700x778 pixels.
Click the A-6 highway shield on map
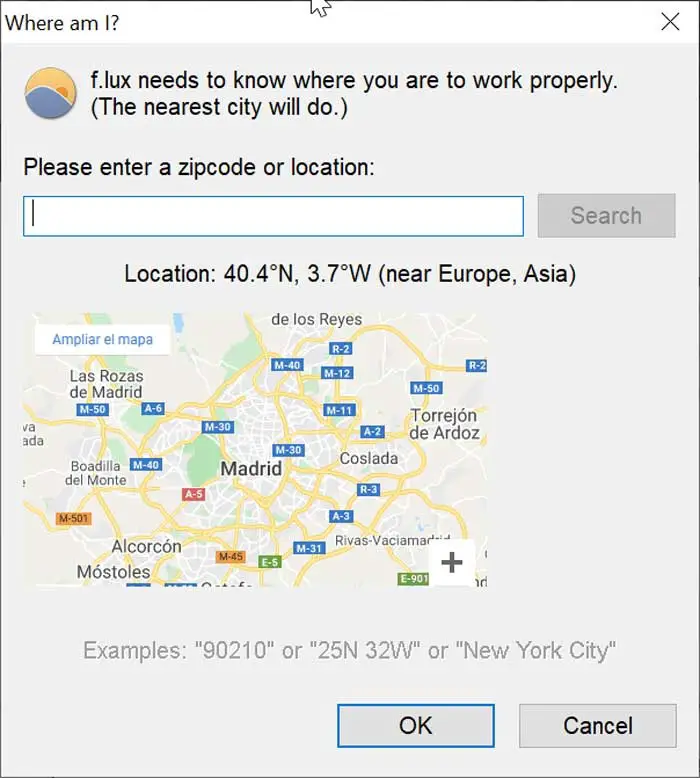[x=153, y=408]
